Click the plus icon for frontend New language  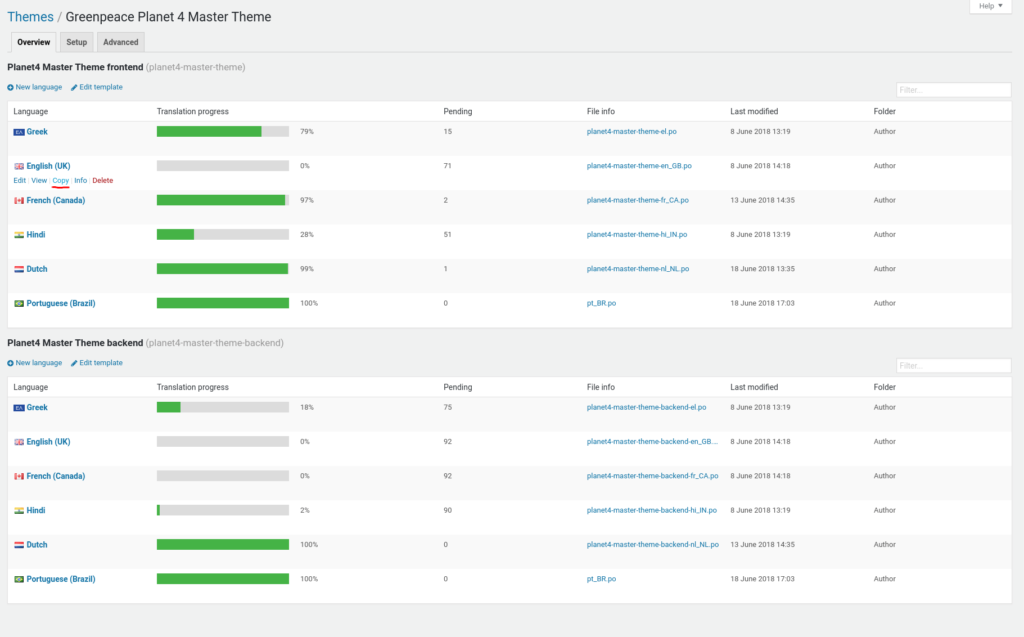pos(10,88)
